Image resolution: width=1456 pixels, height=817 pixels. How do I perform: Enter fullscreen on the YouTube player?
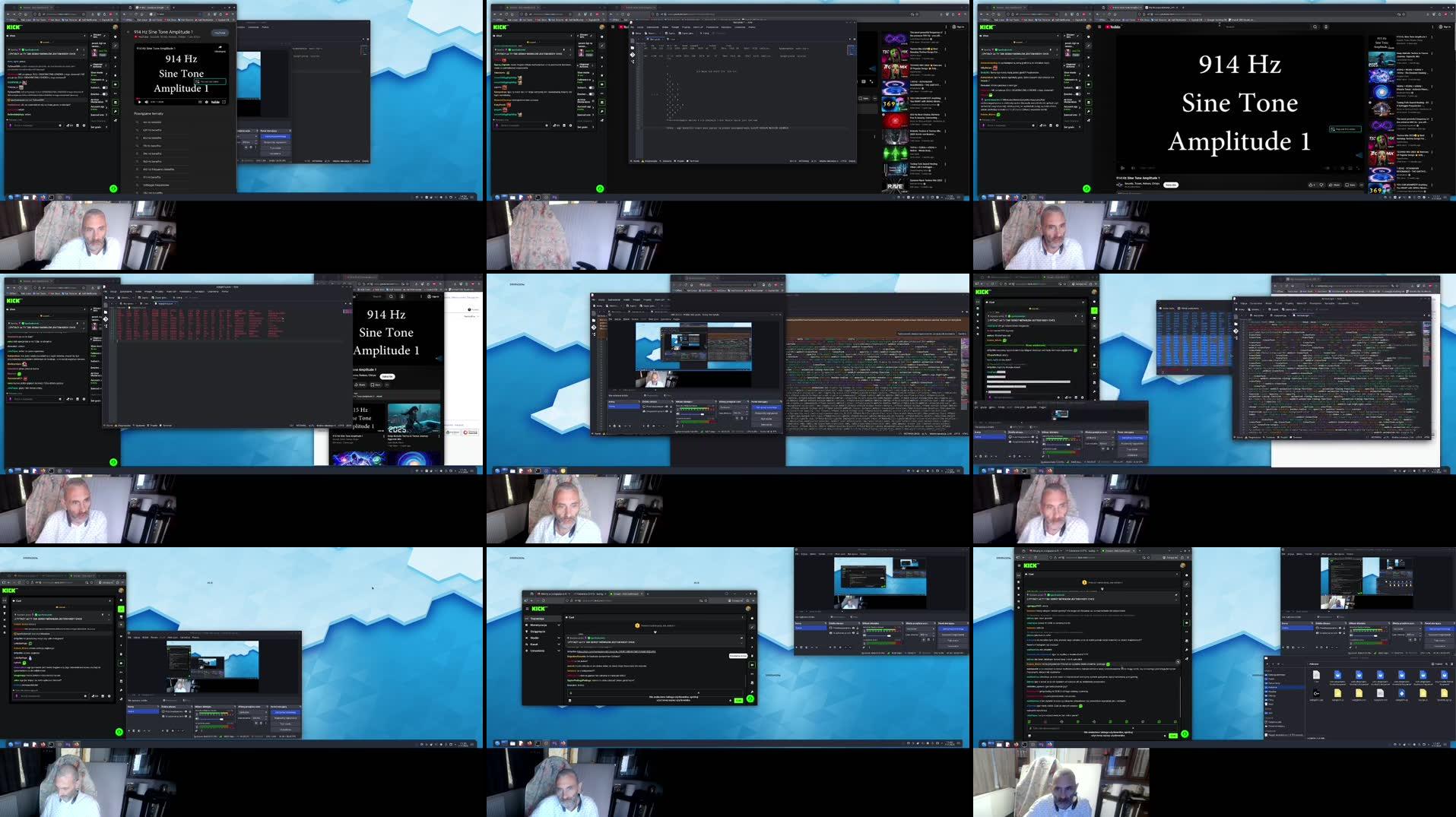(x=1359, y=168)
